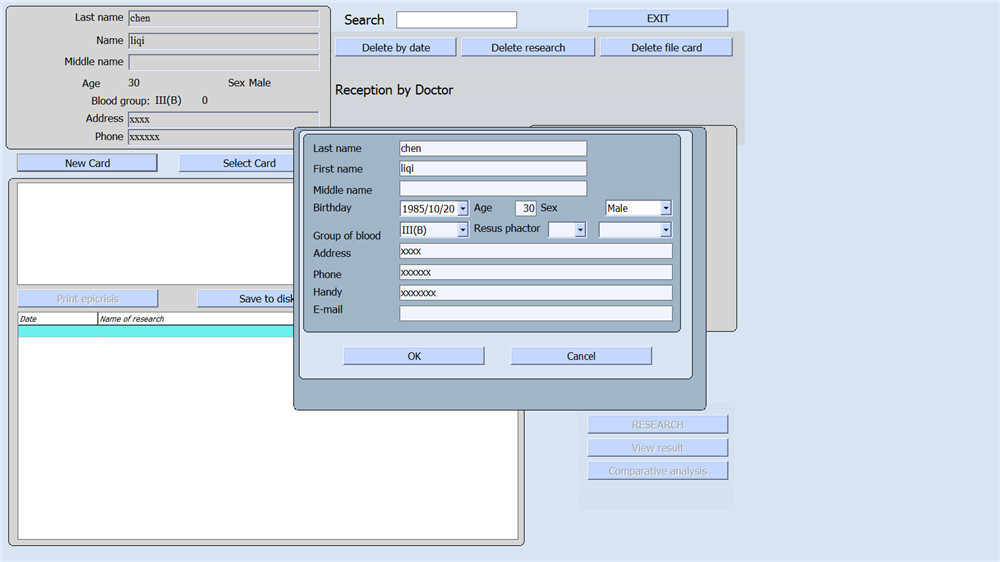Expand the Sex dropdown showing Male
This screenshot has width=1000, height=562.
665,208
